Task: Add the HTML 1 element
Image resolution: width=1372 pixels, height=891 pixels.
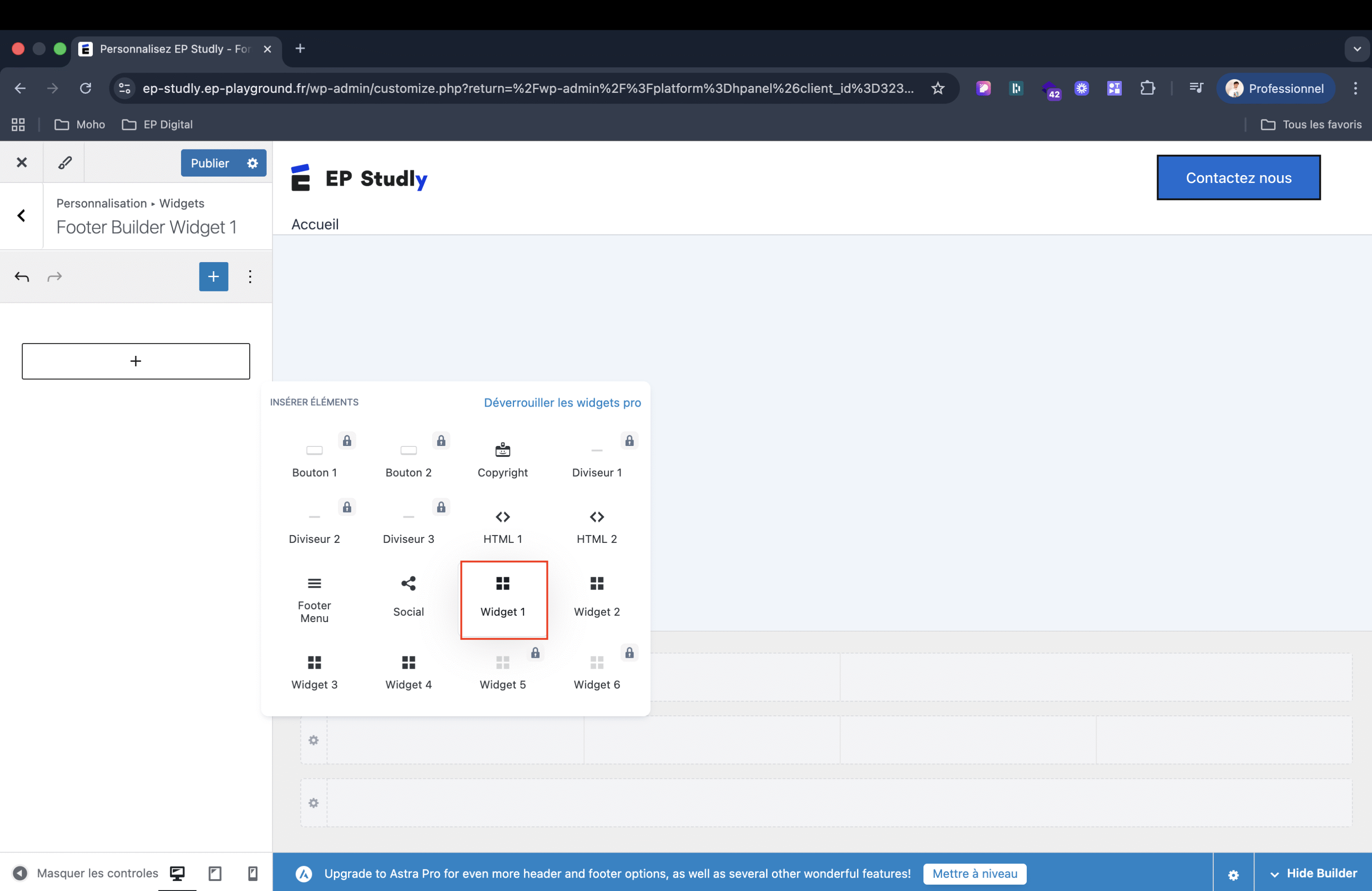Action: point(502,526)
